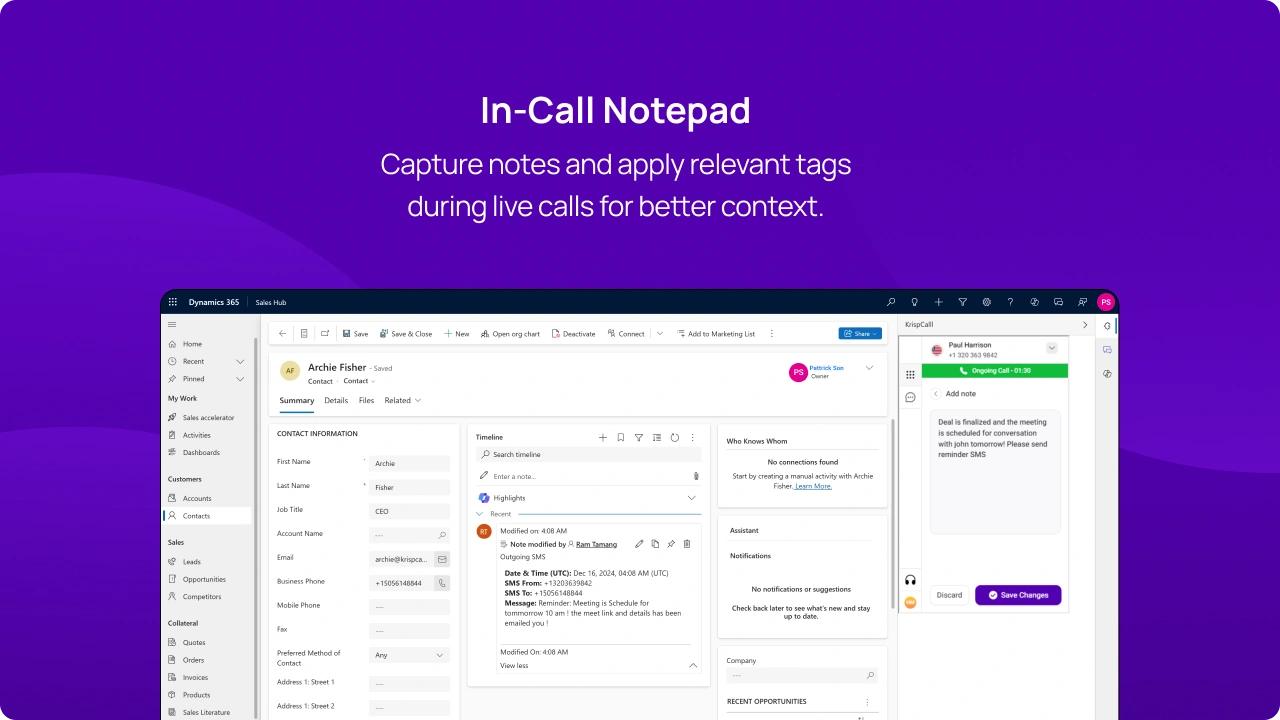
Task: Open the settings gear in top bar
Action: [986, 302]
